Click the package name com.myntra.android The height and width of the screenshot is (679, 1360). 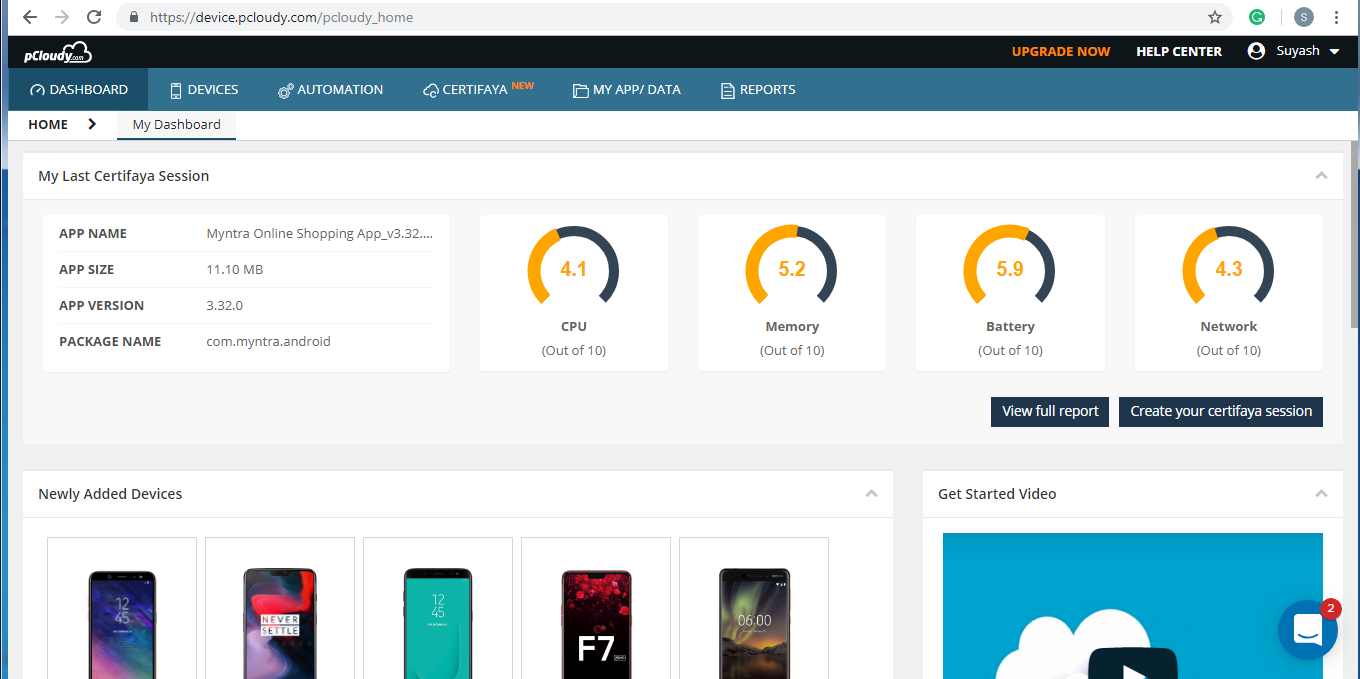[x=268, y=342]
